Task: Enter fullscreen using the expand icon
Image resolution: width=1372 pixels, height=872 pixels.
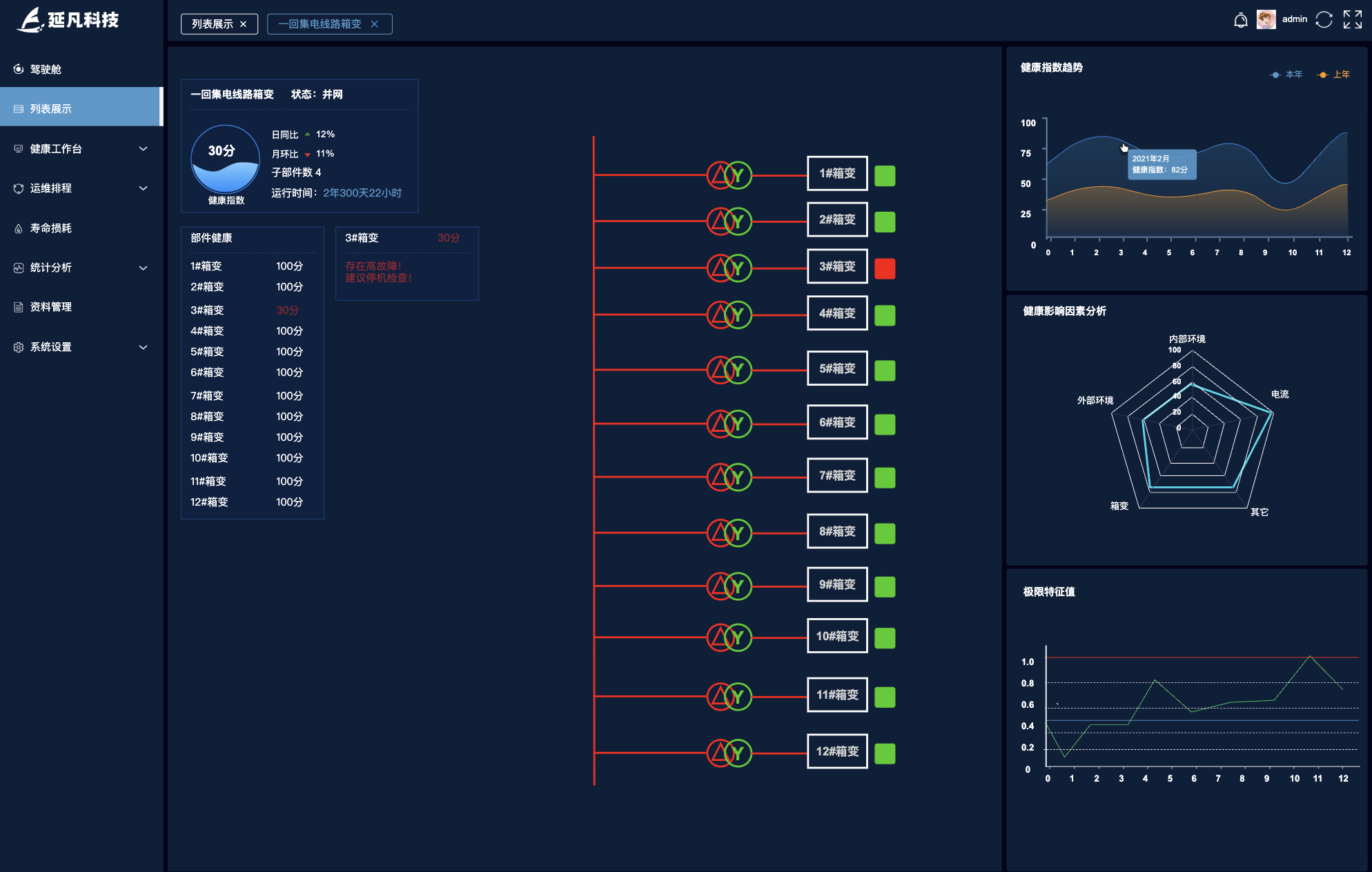Action: pos(1352,20)
